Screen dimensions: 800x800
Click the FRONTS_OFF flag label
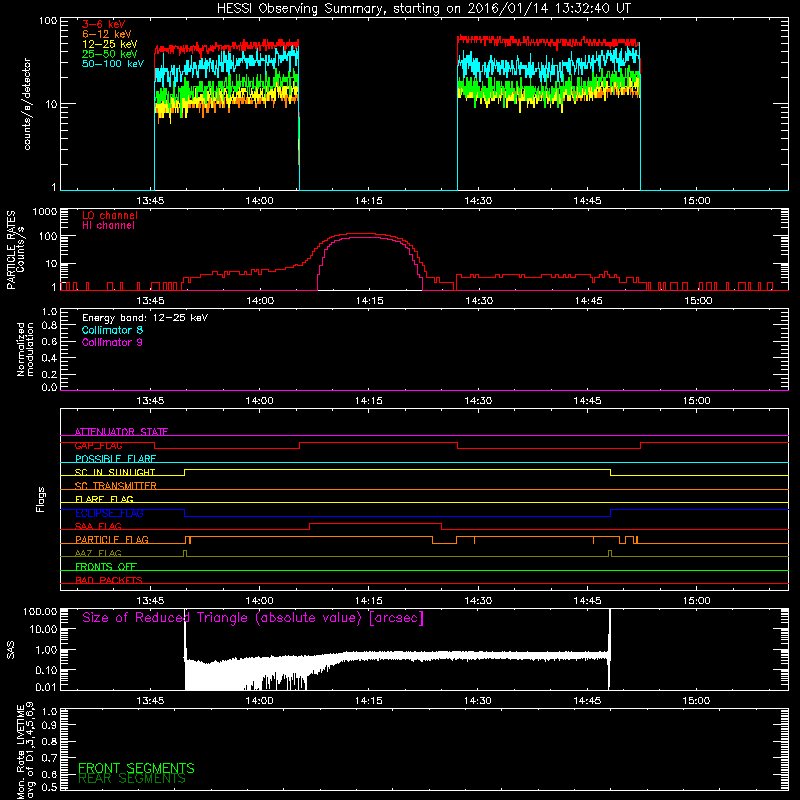106,567
